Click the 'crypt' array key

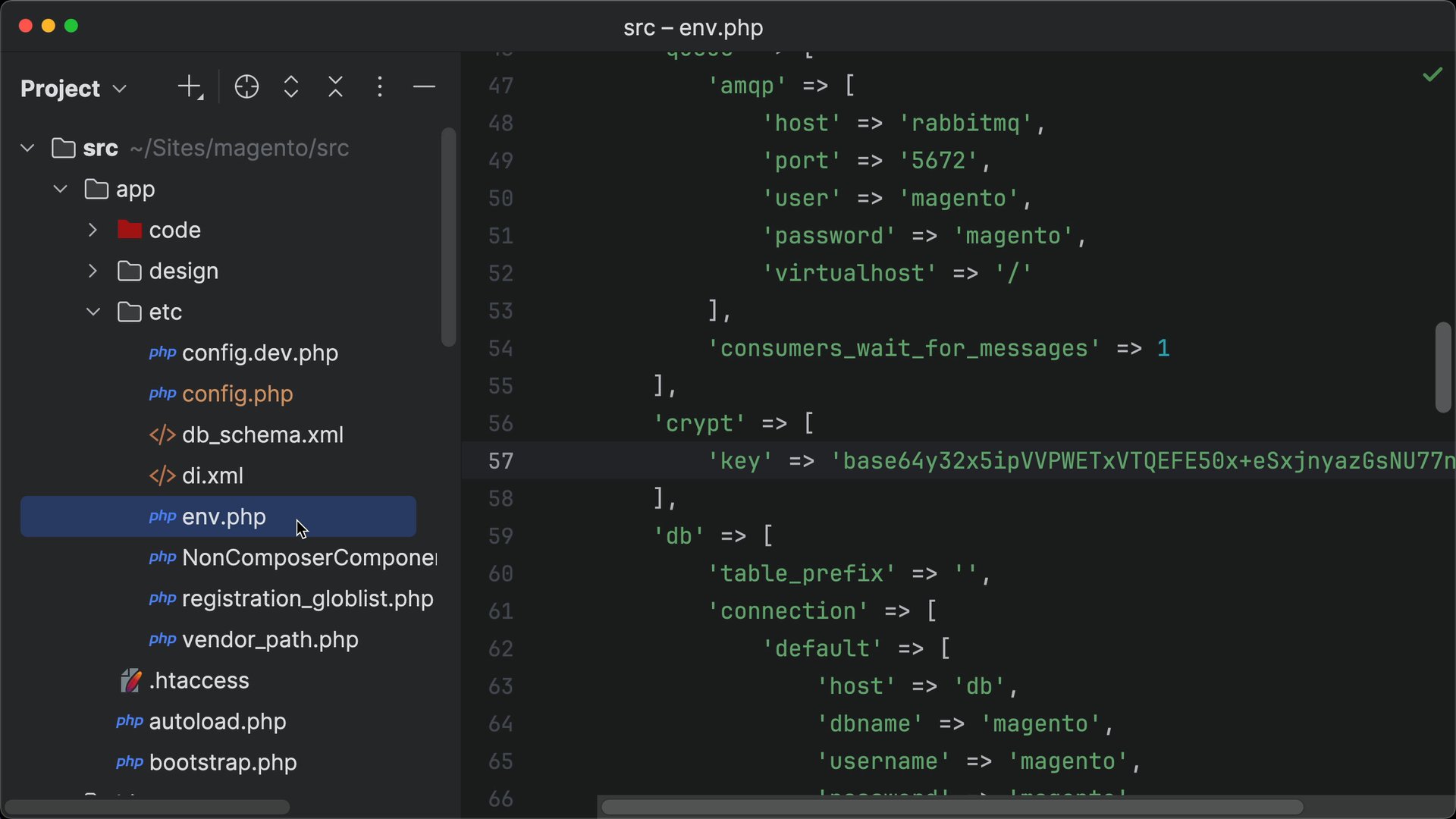coord(699,423)
